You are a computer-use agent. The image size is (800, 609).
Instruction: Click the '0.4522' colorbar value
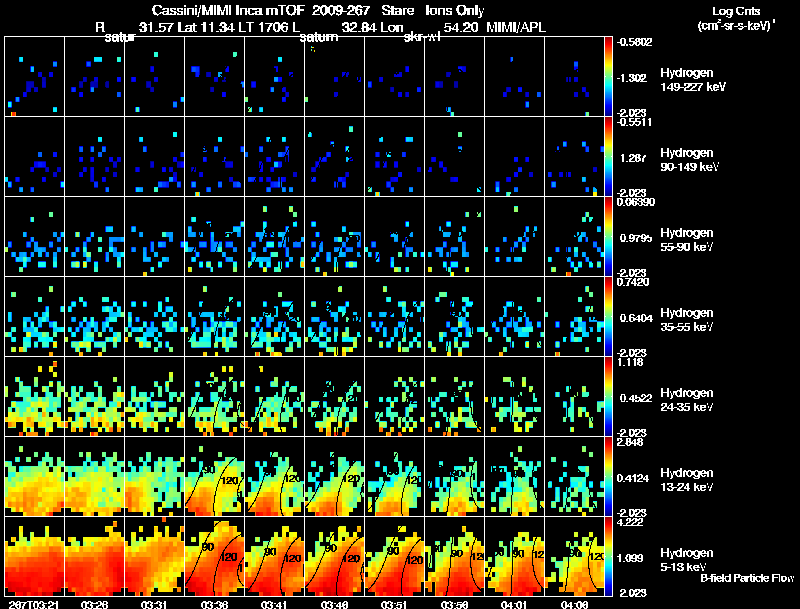(x=636, y=398)
